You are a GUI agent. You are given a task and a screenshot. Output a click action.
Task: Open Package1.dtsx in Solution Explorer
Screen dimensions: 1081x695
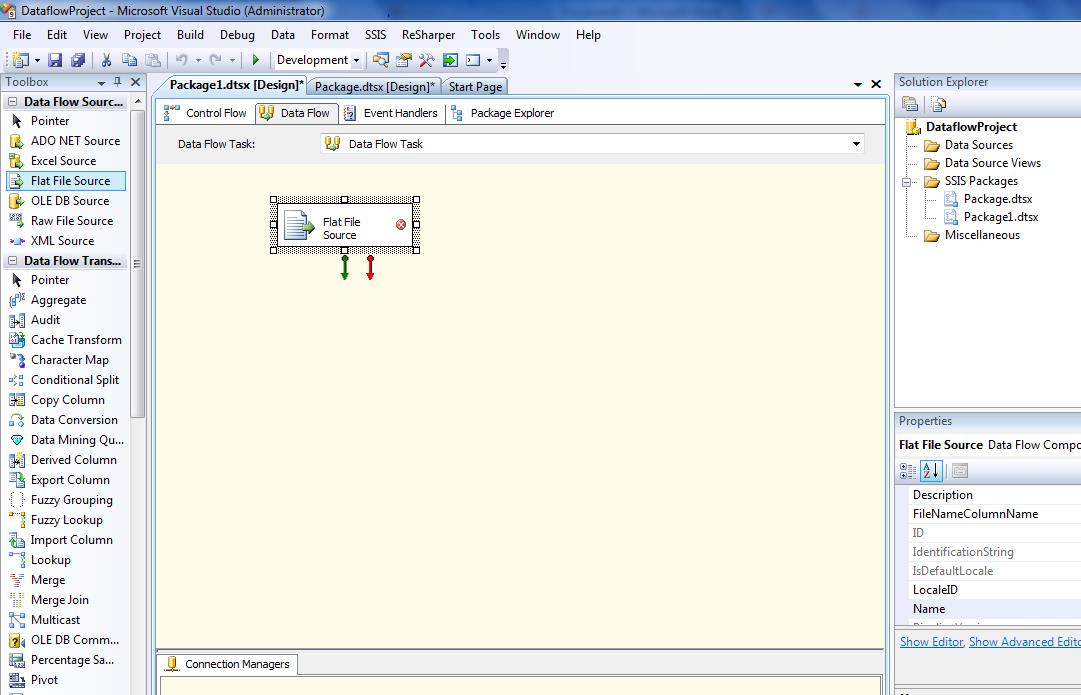coord(1000,217)
